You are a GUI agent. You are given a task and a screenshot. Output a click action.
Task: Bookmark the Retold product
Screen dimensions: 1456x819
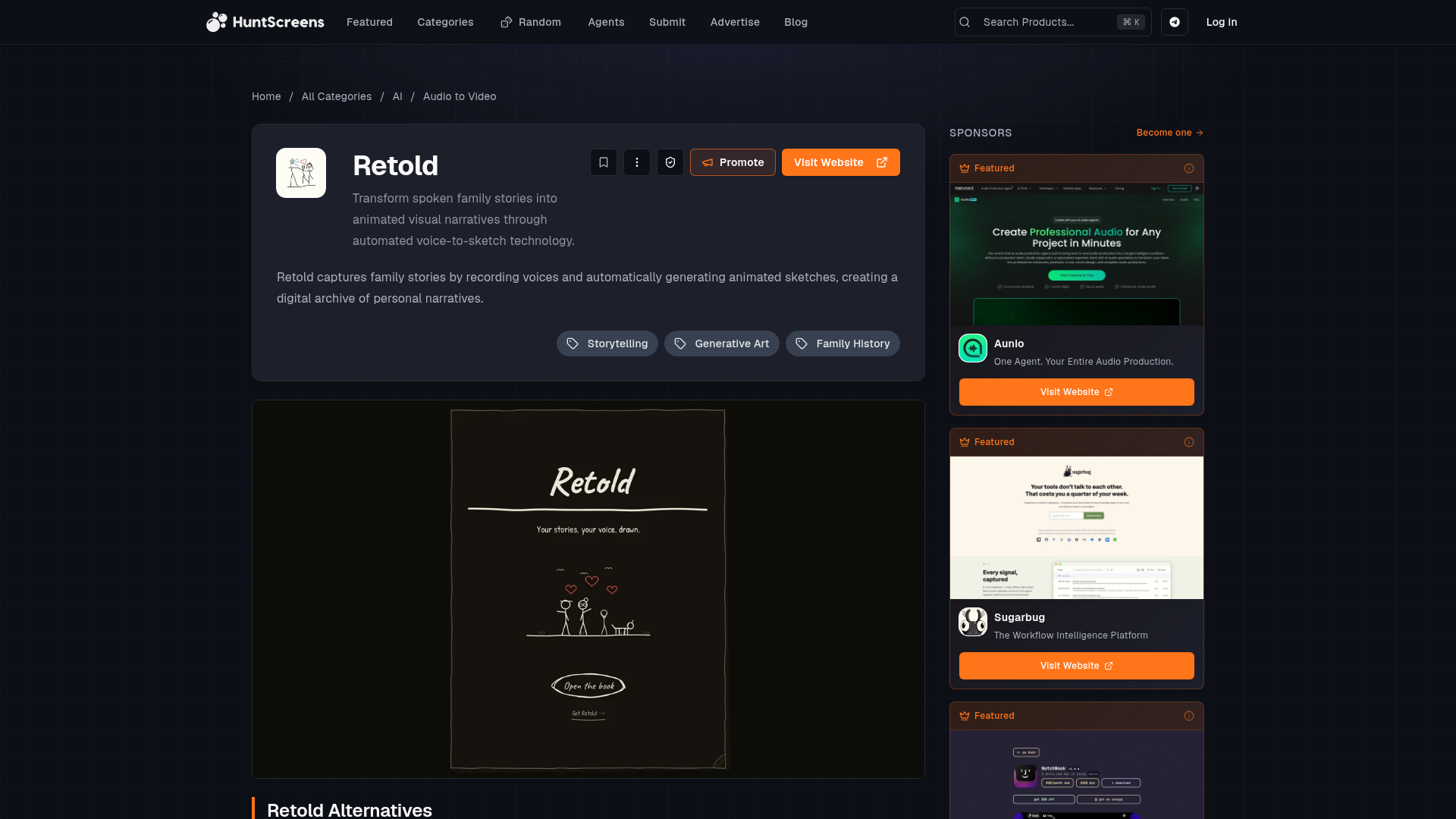pyautogui.click(x=604, y=162)
